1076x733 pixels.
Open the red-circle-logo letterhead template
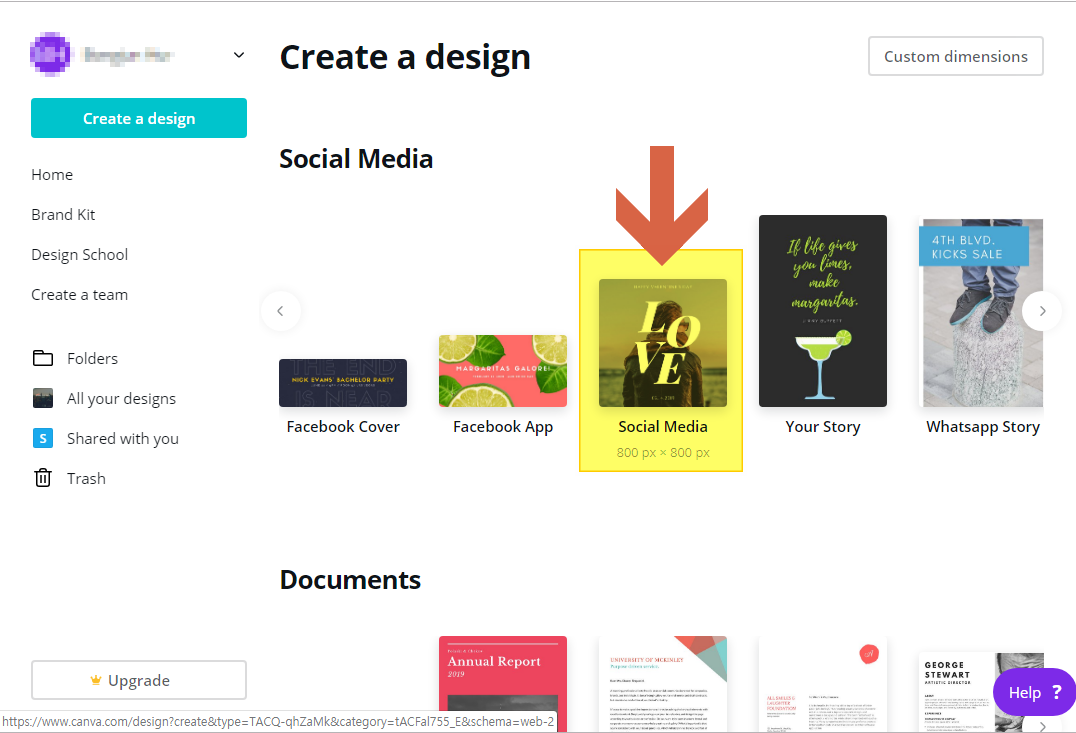click(x=823, y=684)
